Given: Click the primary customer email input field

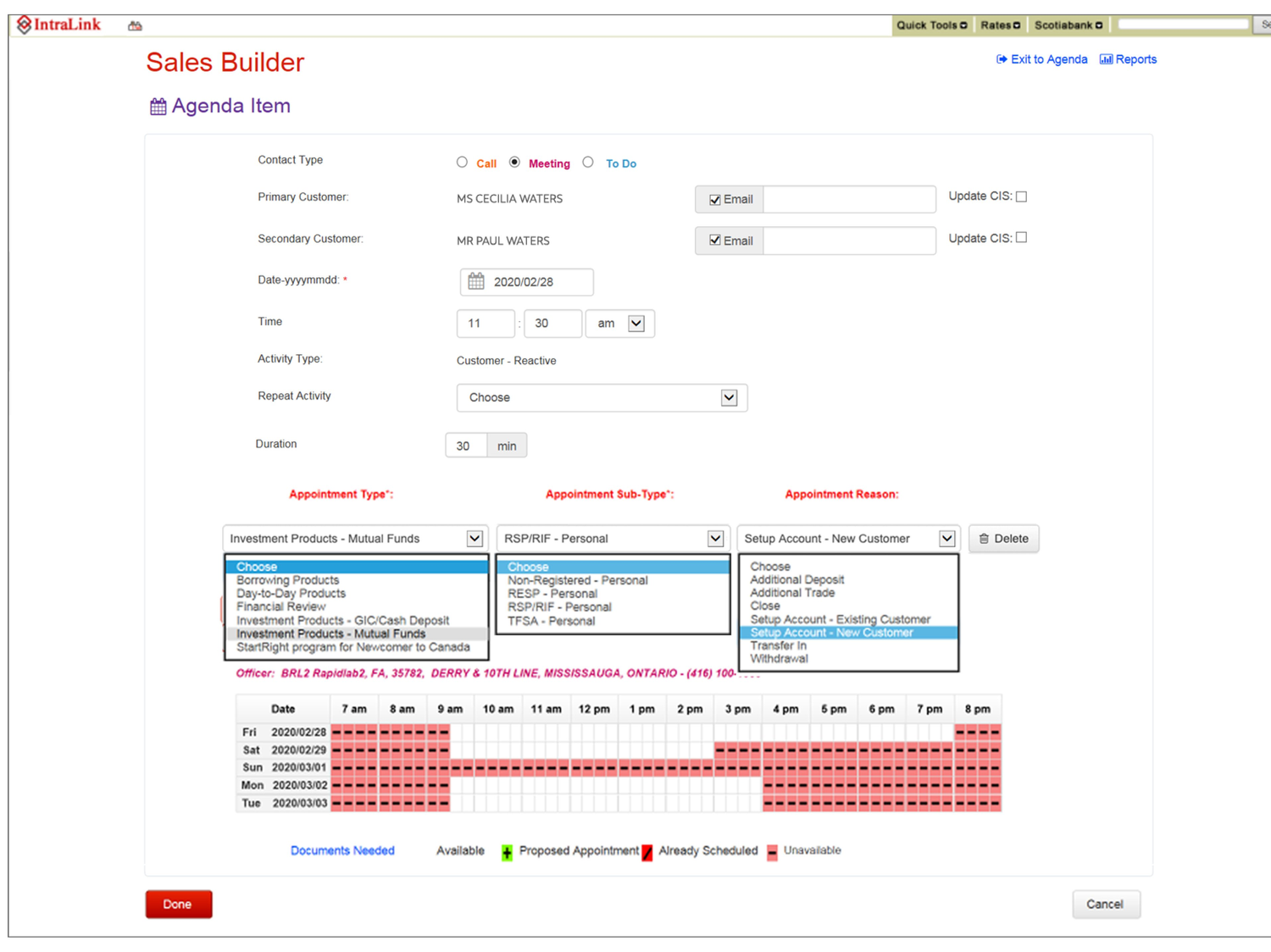Looking at the screenshot, I should (x=849, y=200).
